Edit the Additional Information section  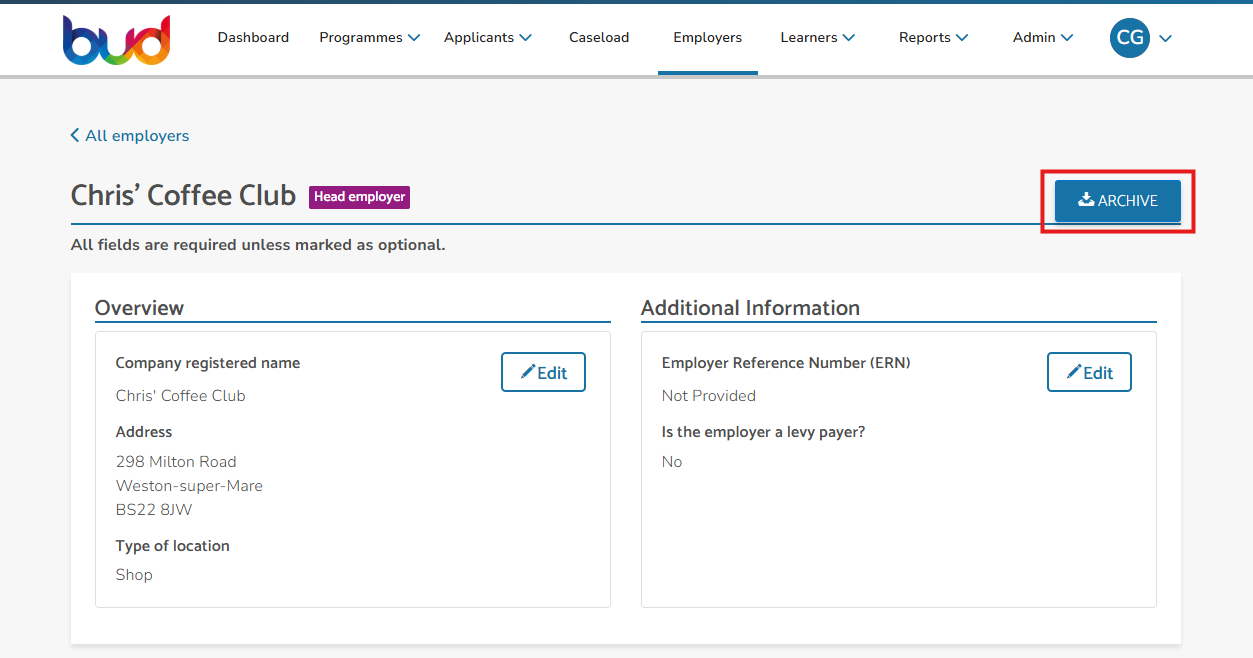[1089, 372]
